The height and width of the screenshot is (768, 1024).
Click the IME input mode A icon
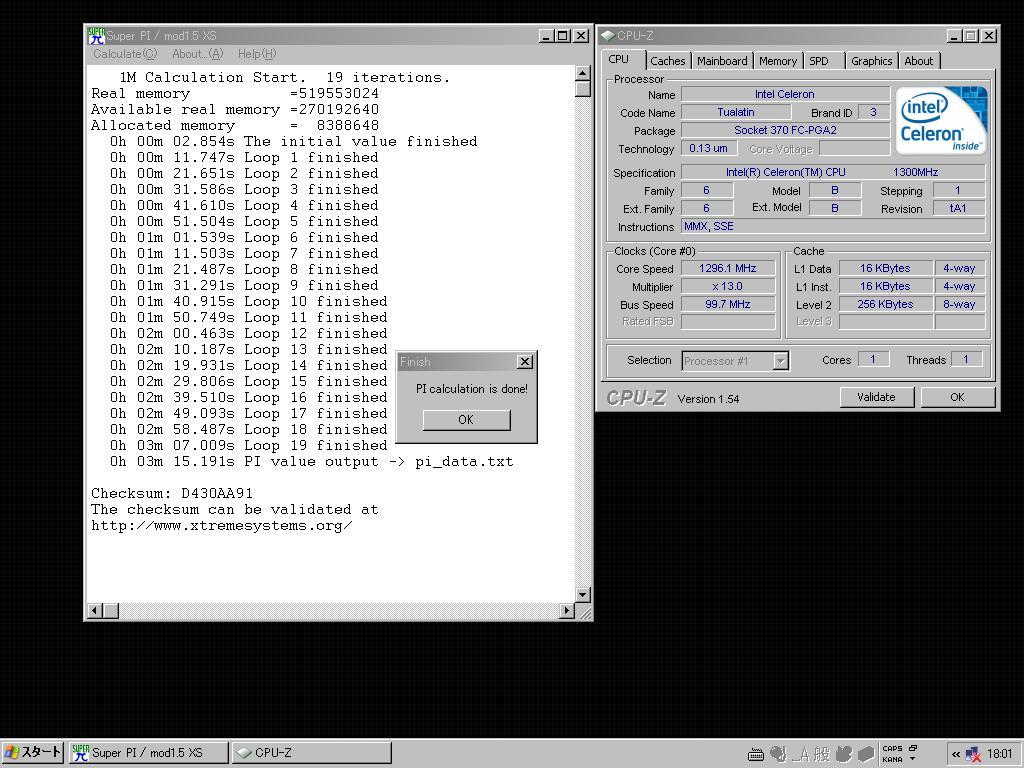point(802,754)
